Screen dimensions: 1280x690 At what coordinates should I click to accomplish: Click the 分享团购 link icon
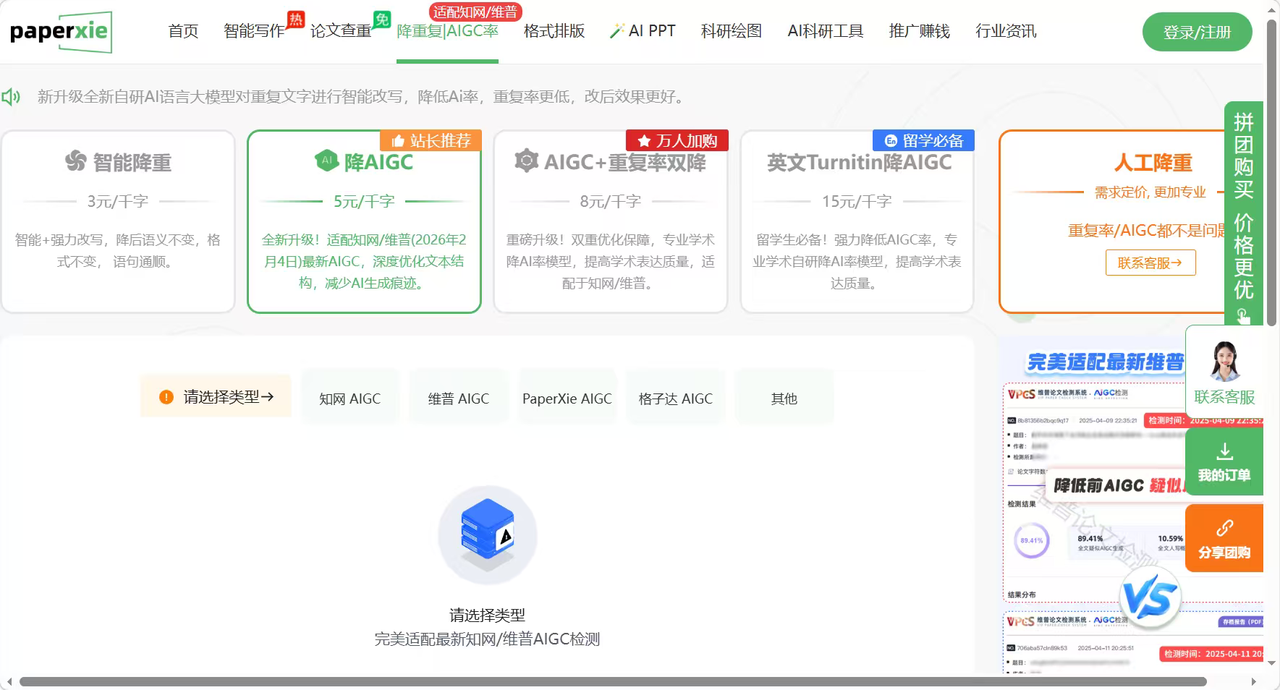pos(1225,528)
